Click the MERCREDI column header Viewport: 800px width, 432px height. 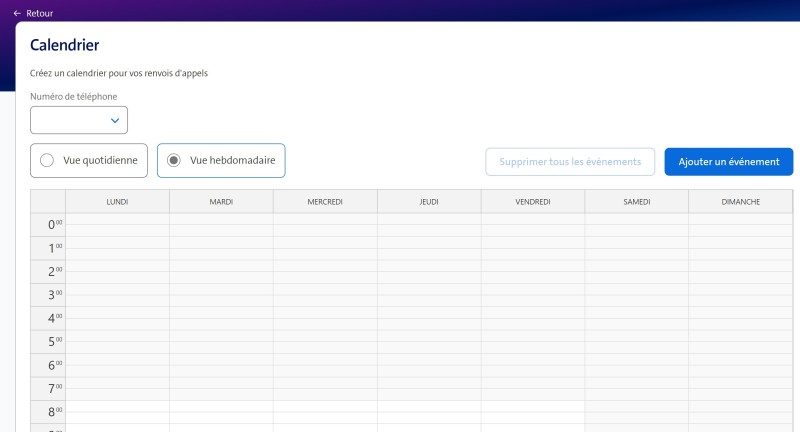(325, 202)
